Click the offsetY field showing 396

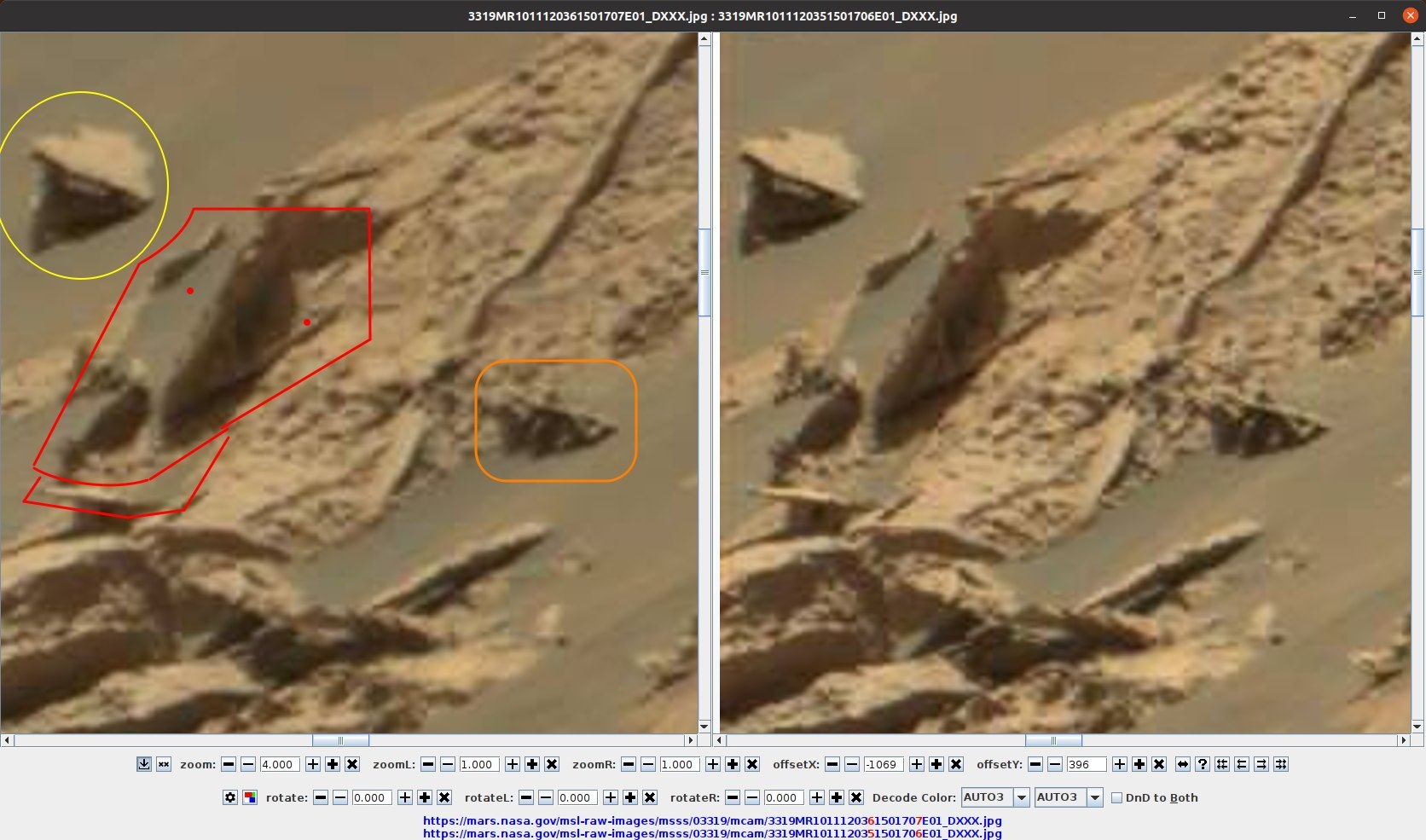1087,764
